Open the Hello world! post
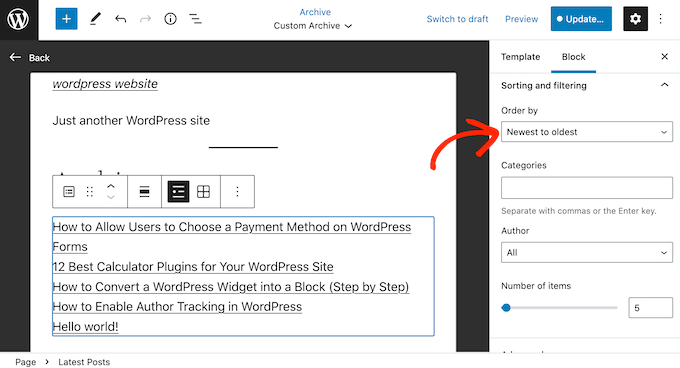 tap(85, 326)
